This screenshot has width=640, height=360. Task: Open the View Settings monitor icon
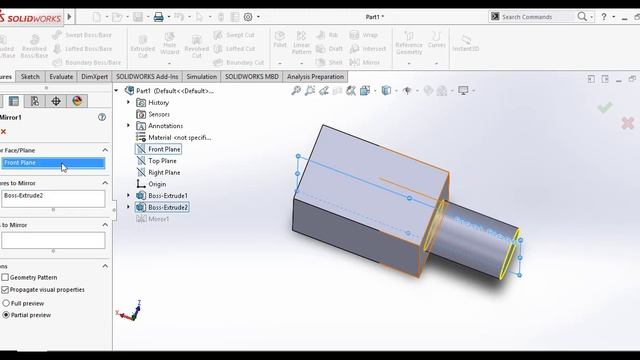pos(463,91)
